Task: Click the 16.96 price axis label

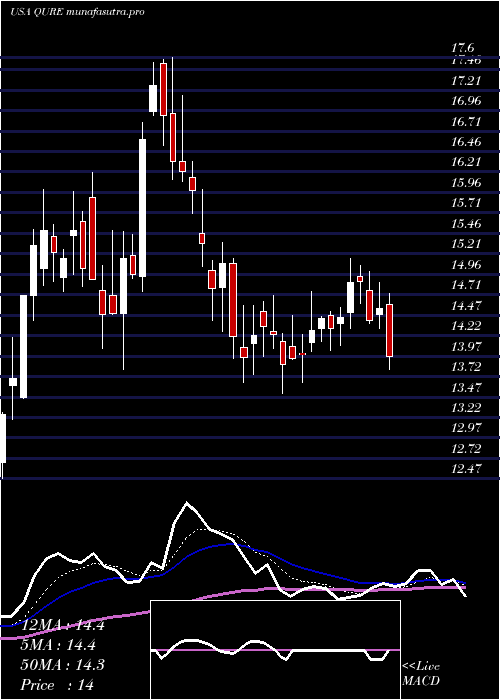Action: (466, 101)
